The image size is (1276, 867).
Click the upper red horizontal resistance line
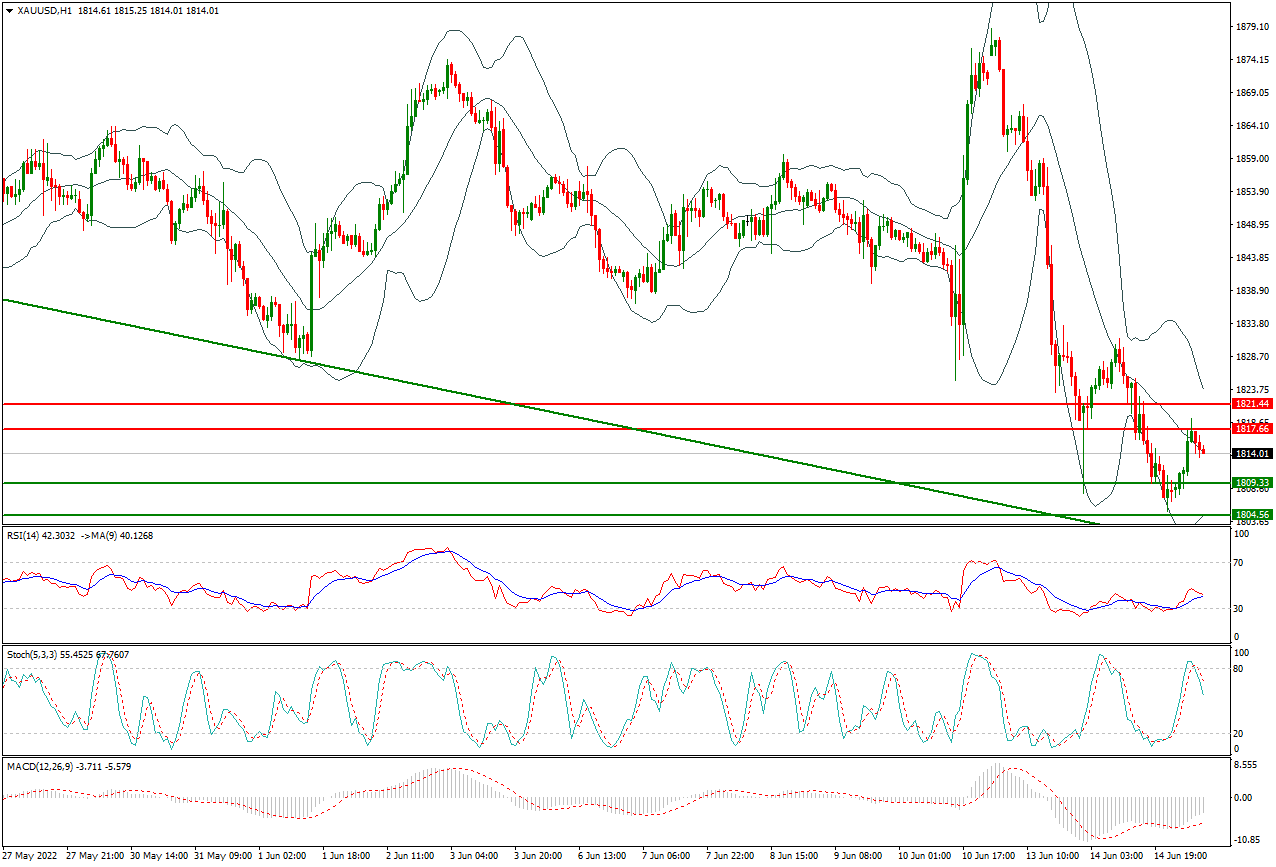[x=615, y=403]
